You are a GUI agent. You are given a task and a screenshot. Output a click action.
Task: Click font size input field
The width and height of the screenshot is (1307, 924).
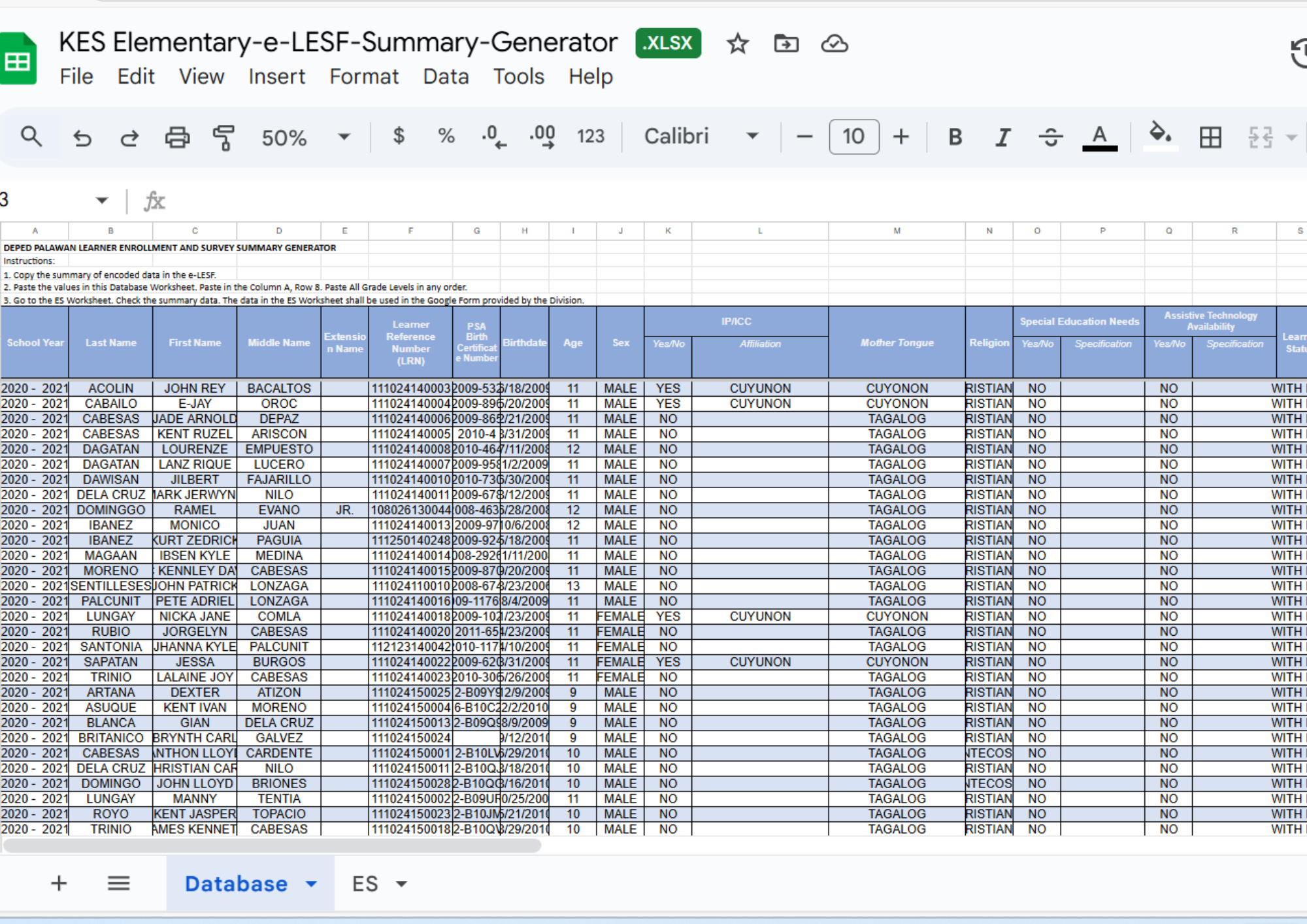pyautogui.click(x=853, y=137)
